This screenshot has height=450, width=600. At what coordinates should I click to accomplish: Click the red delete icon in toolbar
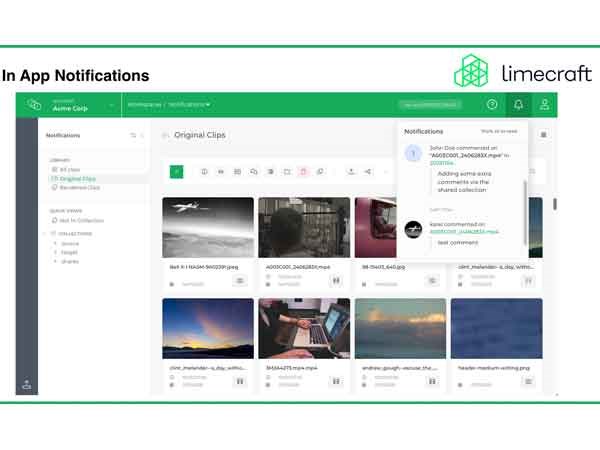tap(304, 172)
